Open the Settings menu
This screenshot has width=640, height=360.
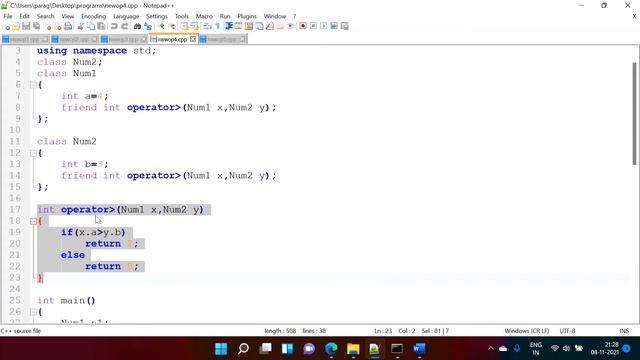(x=157, y=16)
